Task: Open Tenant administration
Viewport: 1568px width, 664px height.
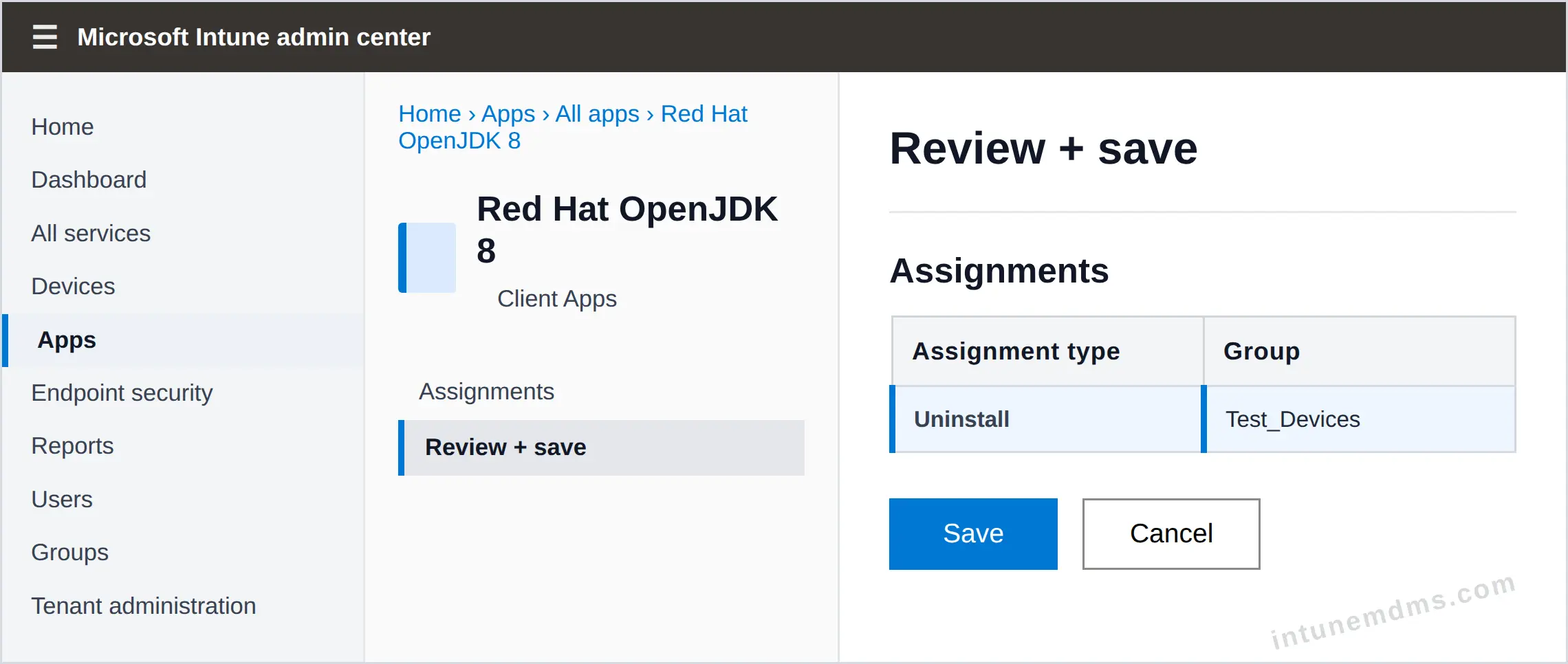Action: pos(143,606)
